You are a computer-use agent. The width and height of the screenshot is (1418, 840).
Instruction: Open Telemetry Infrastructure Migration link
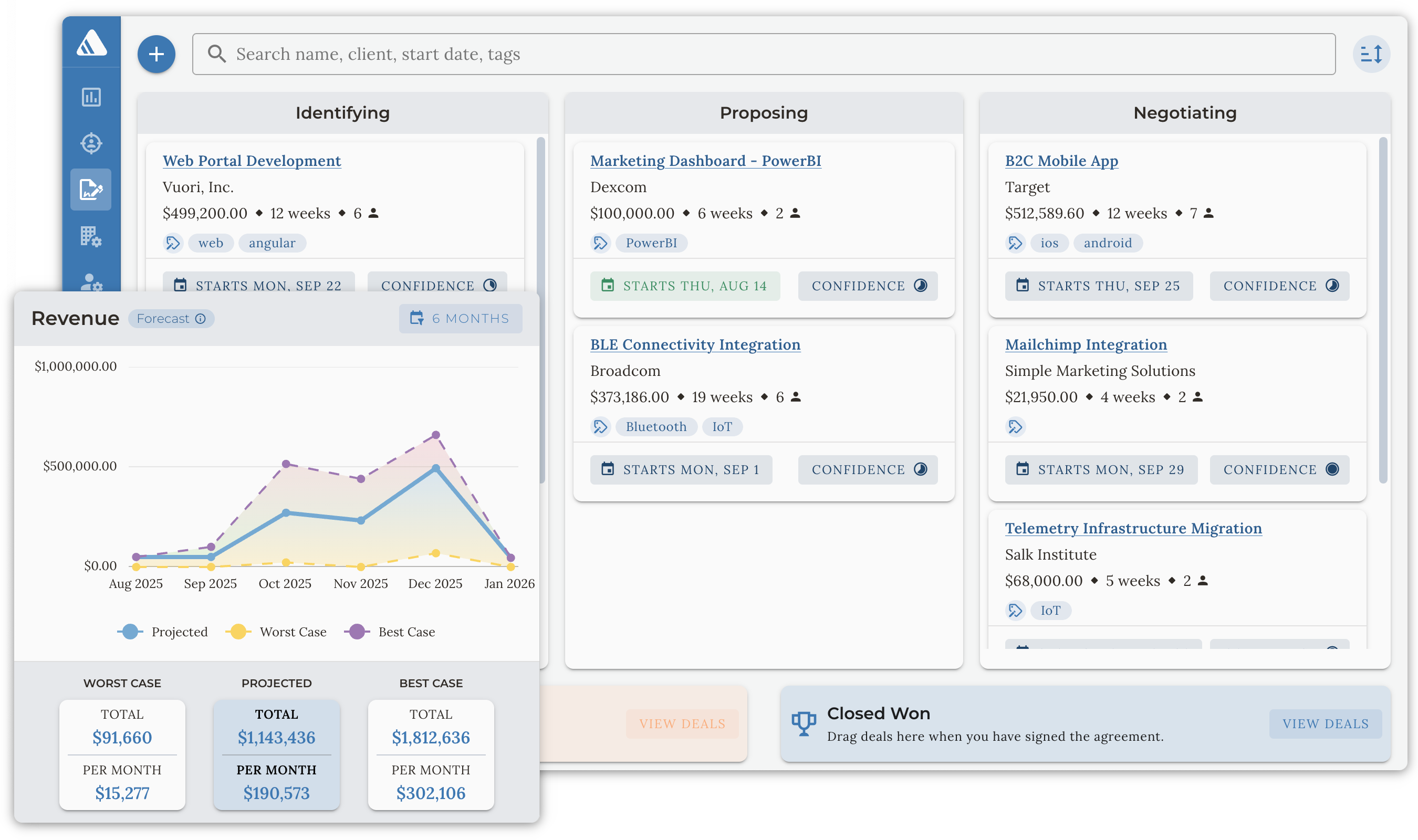1133,528
